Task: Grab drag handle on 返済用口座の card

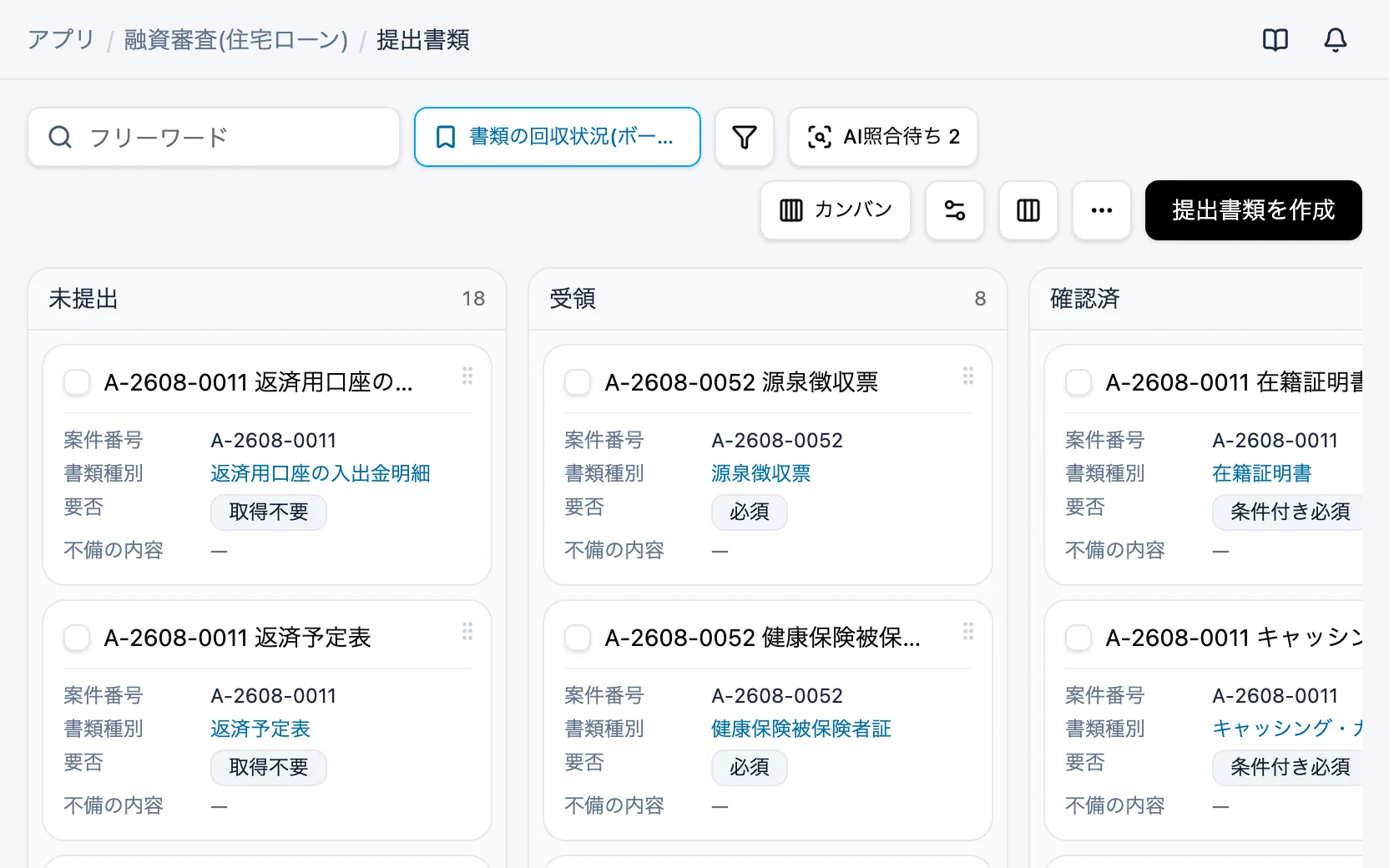Action: [467, 376]
